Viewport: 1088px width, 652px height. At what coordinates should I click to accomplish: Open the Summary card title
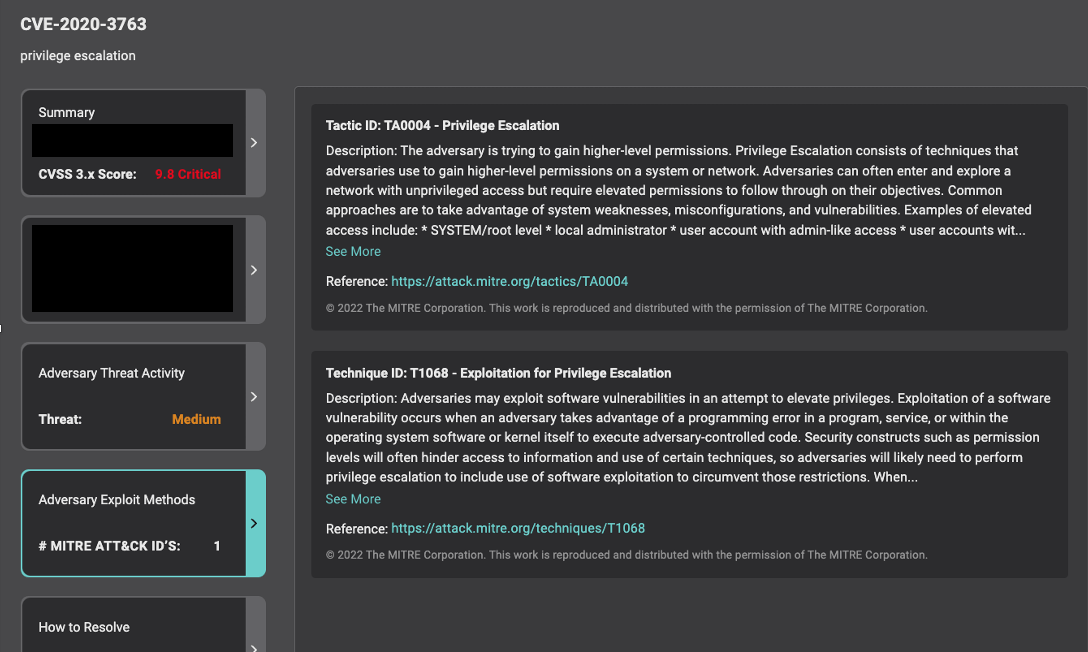[x=67, y=113]
